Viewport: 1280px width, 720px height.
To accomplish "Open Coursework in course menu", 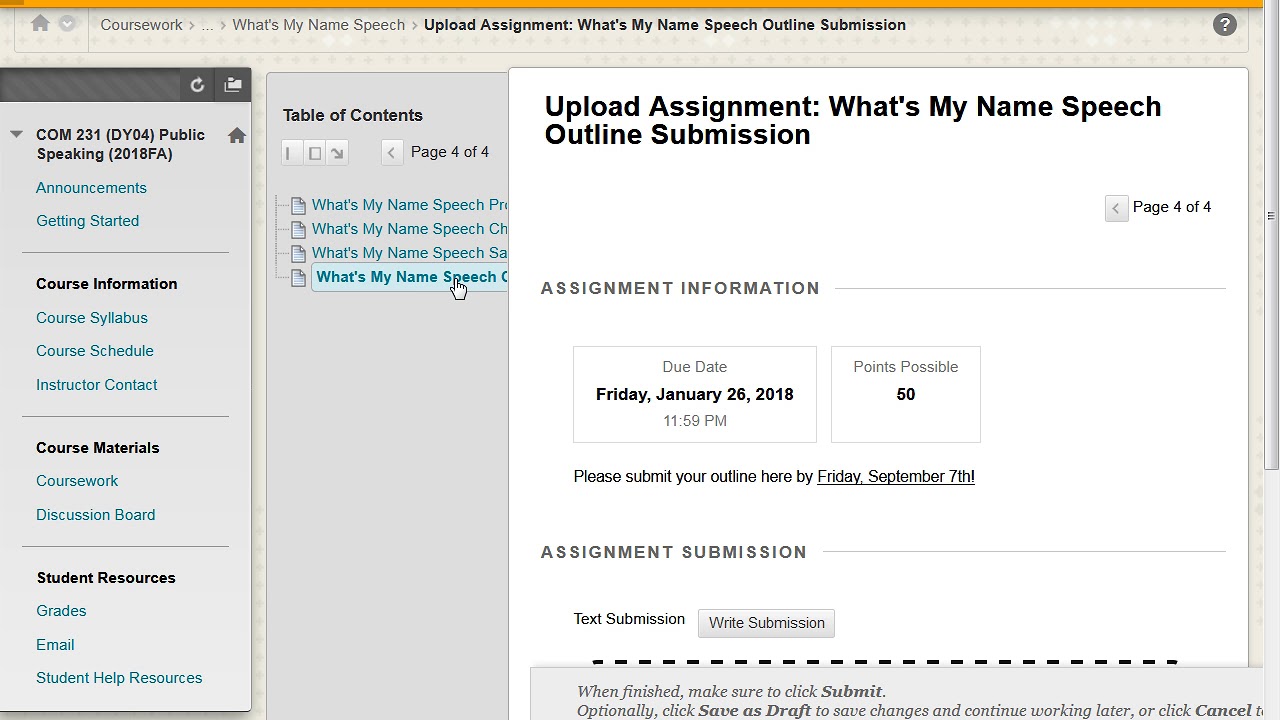I will 77,481.
